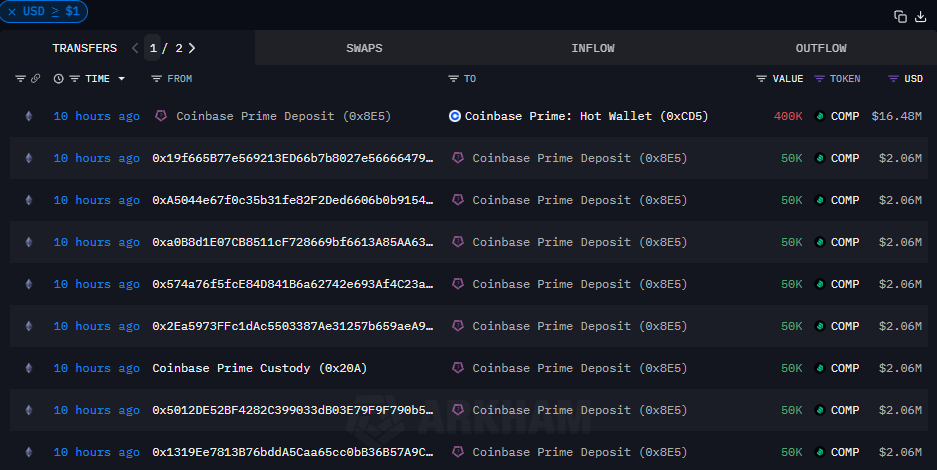937x470 pixels.
Task: Open the FROM column filter
Action: coord(156,78)
